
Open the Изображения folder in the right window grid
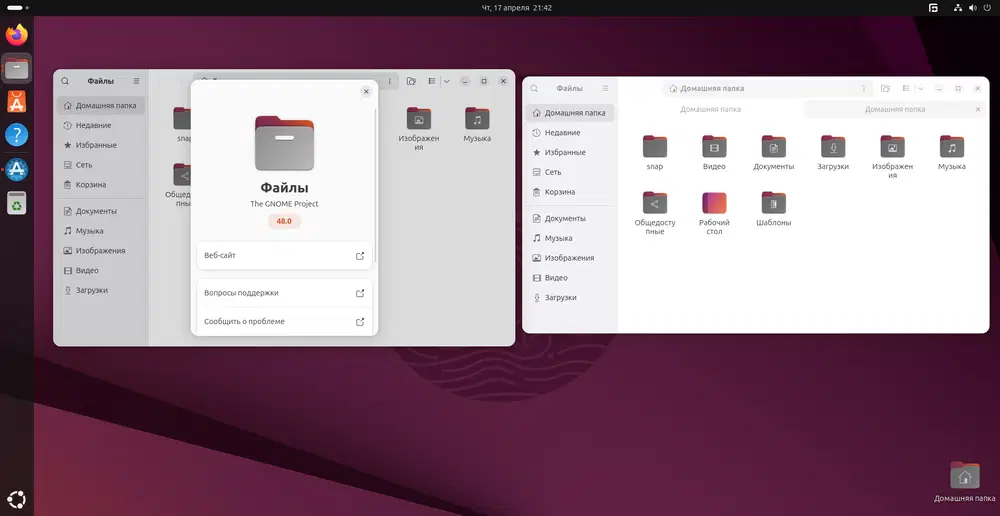coord(892,156)
